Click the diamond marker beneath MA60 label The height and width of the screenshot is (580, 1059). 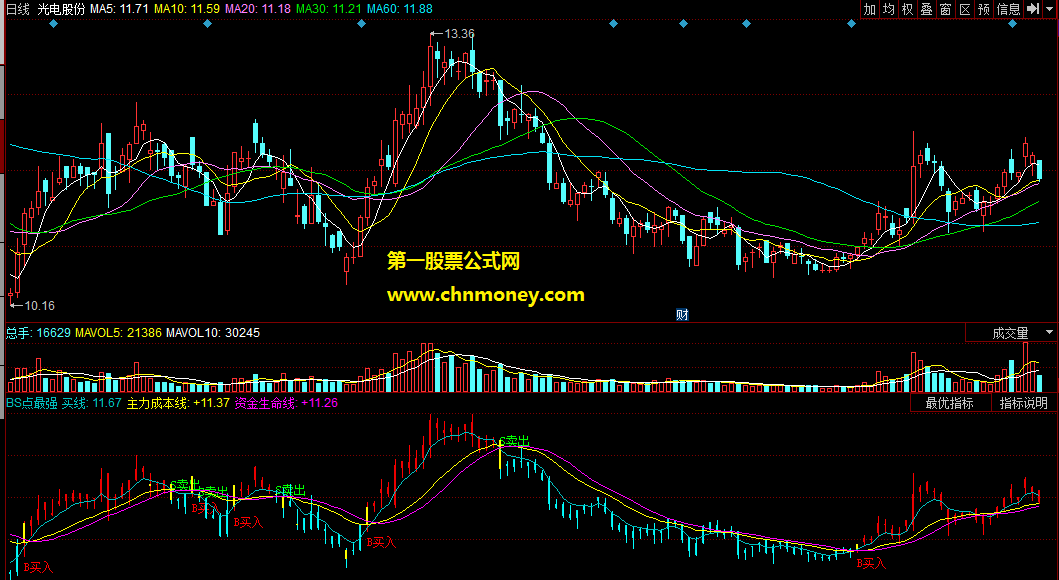[361, 24]
